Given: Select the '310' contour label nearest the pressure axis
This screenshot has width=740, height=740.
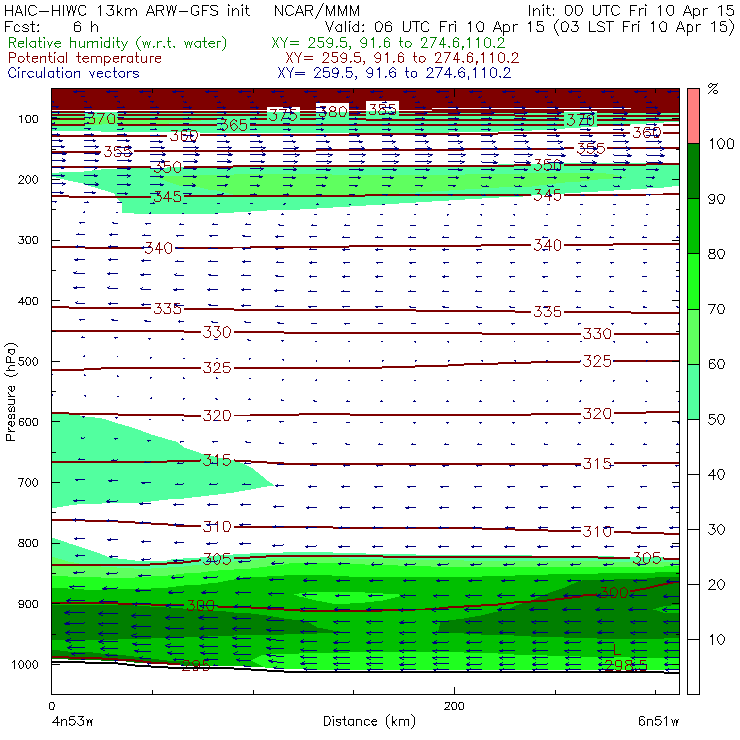Looking at the screenshot, I should tap(217, 527).
